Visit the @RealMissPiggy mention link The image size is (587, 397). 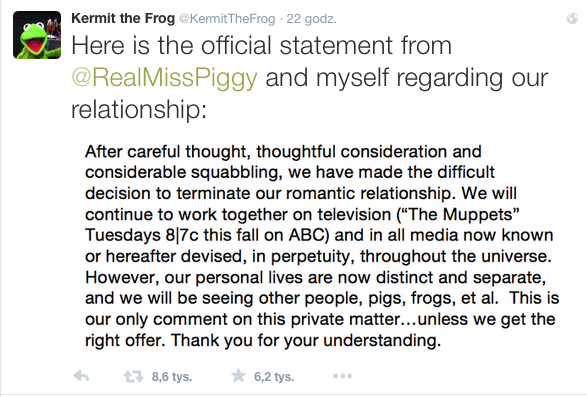click(164, 78)
